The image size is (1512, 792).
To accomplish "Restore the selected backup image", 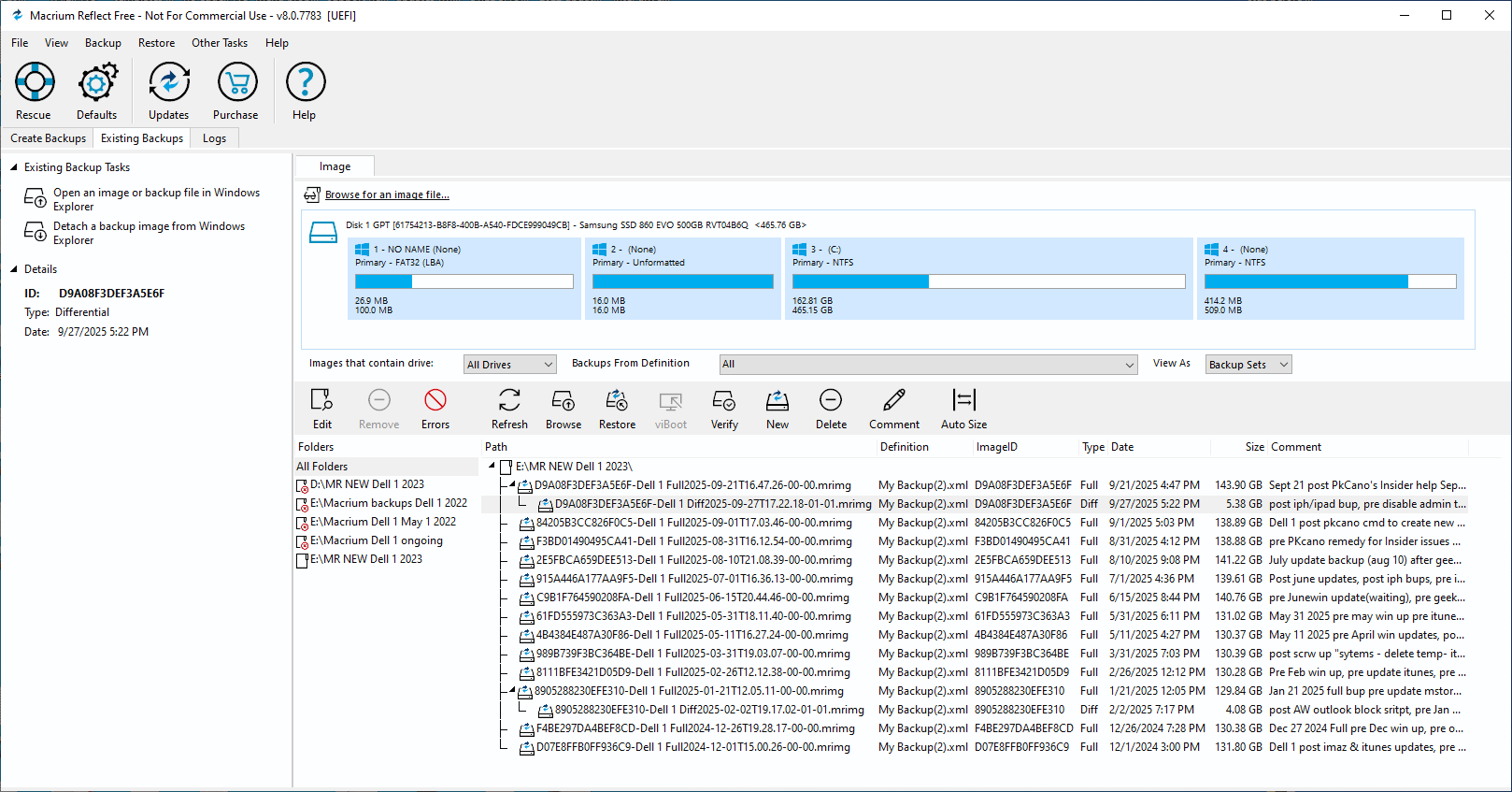I will coord(617,409).
